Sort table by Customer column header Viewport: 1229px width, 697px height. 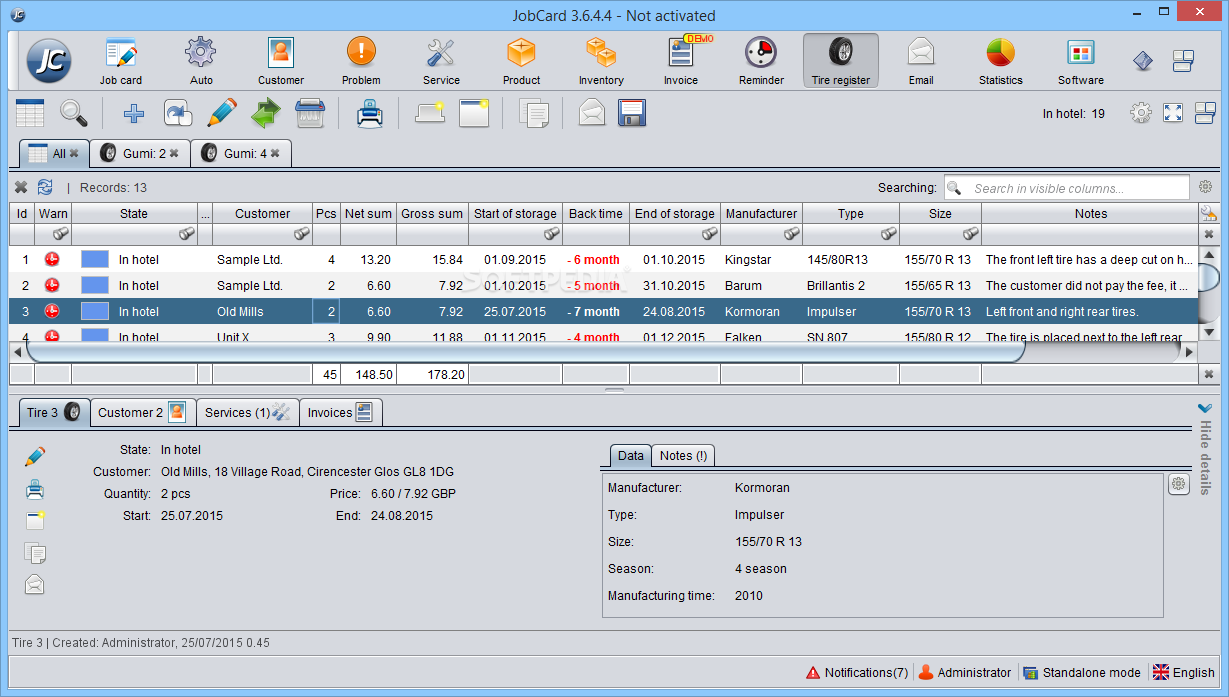263,213
